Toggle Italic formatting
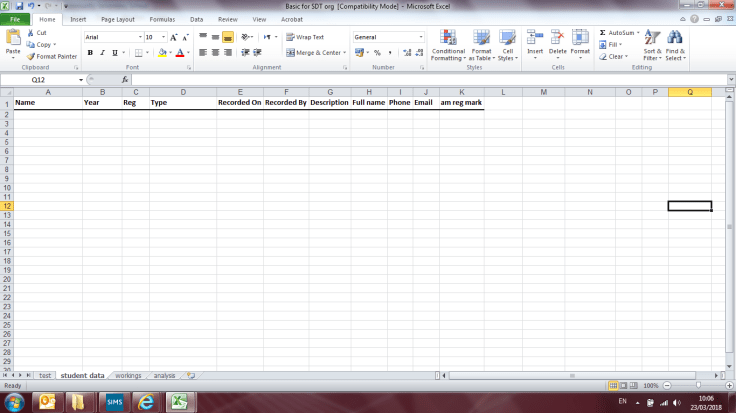 (101, 52)
